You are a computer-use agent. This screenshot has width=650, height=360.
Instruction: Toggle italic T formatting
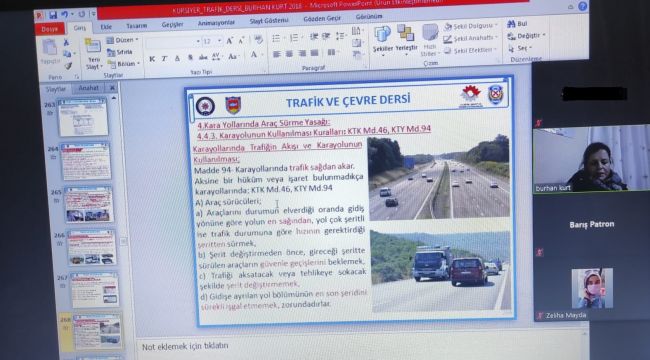[164, 58]
